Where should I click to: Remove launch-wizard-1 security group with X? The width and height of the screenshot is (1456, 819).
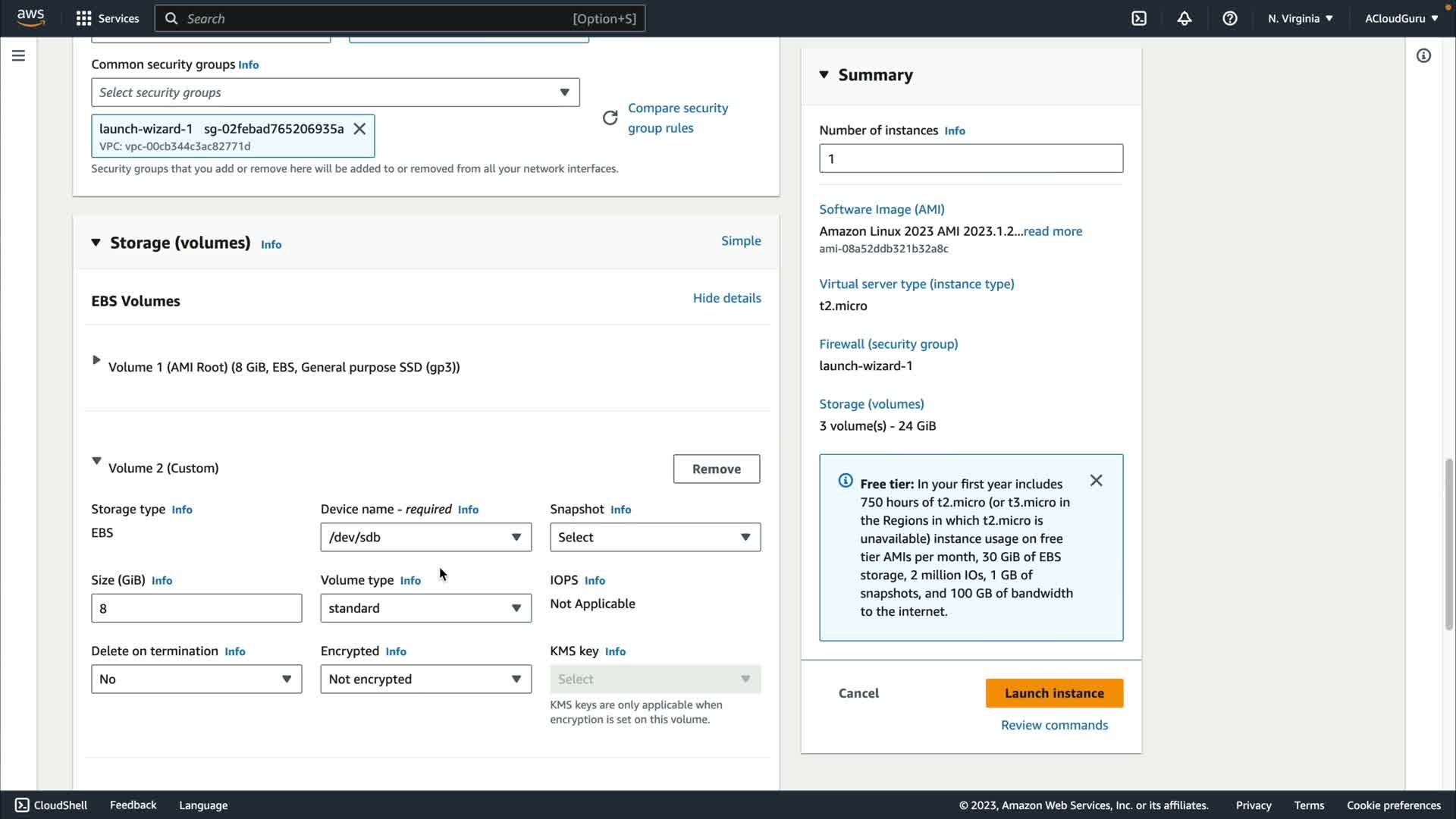tap(359, 129)
